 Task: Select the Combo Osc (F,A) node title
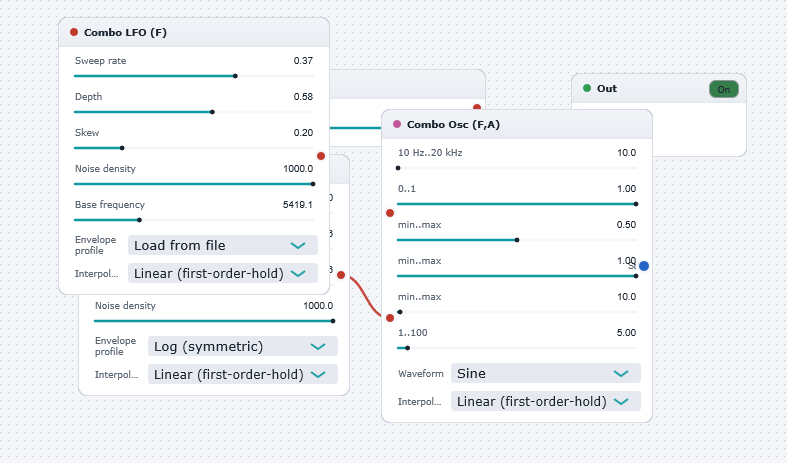click(x=453, y=124)
